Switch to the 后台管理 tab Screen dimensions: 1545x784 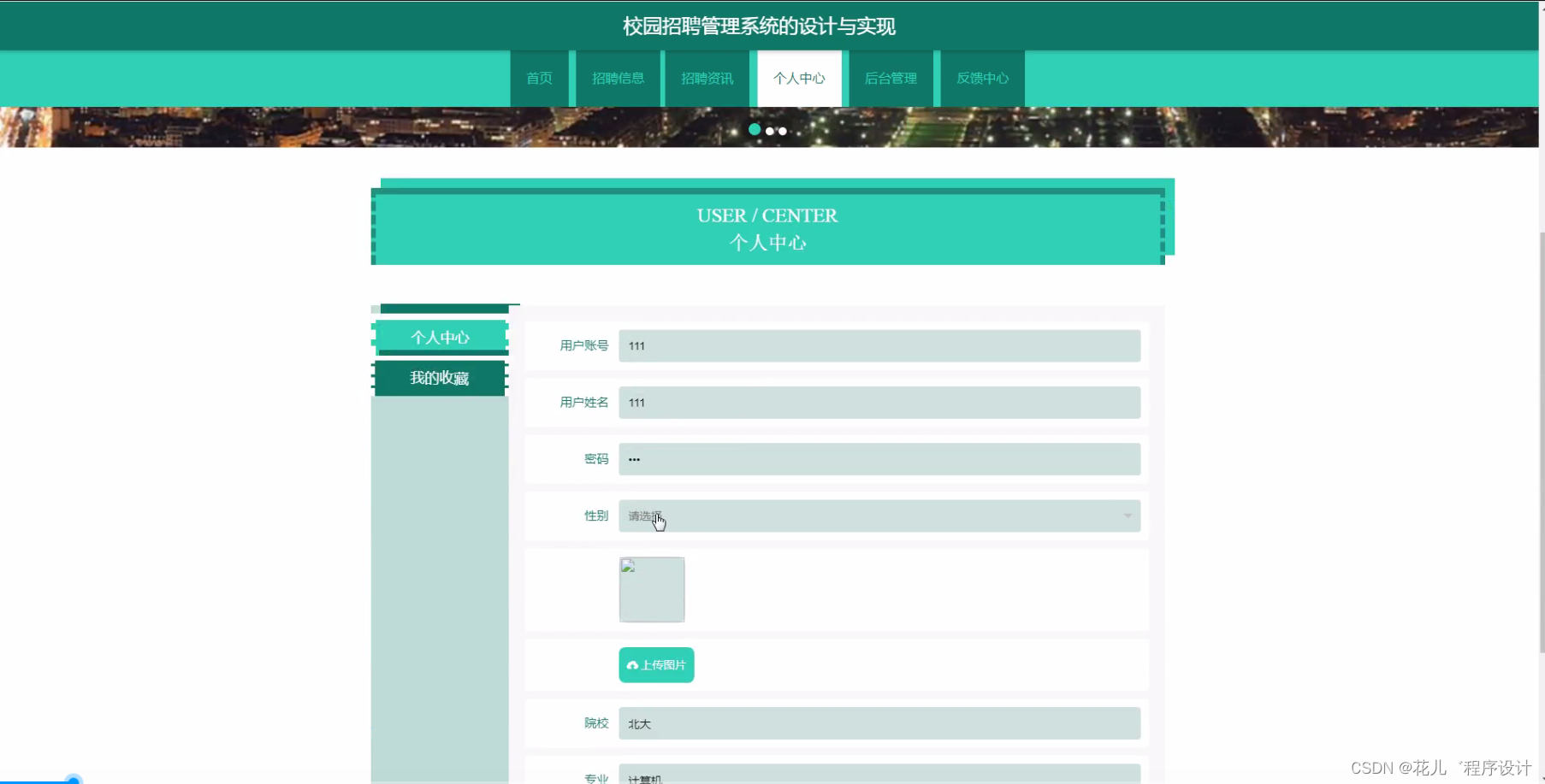click(x=890, y=78)
